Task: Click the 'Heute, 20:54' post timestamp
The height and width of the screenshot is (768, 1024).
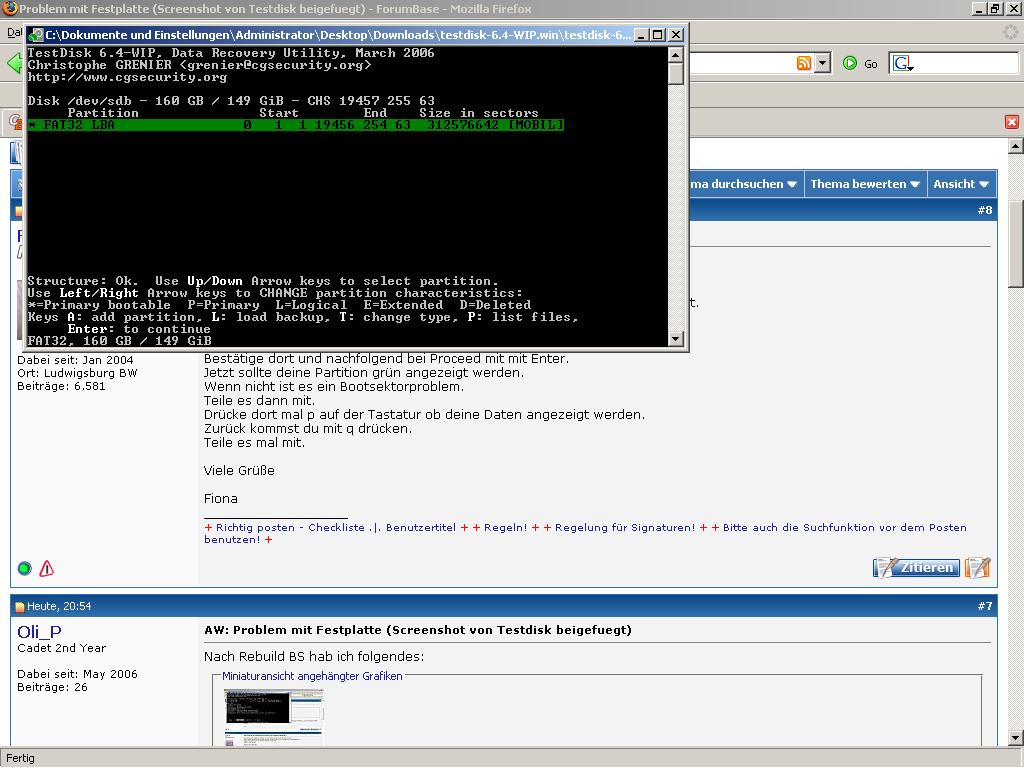Action: (59, 606)
